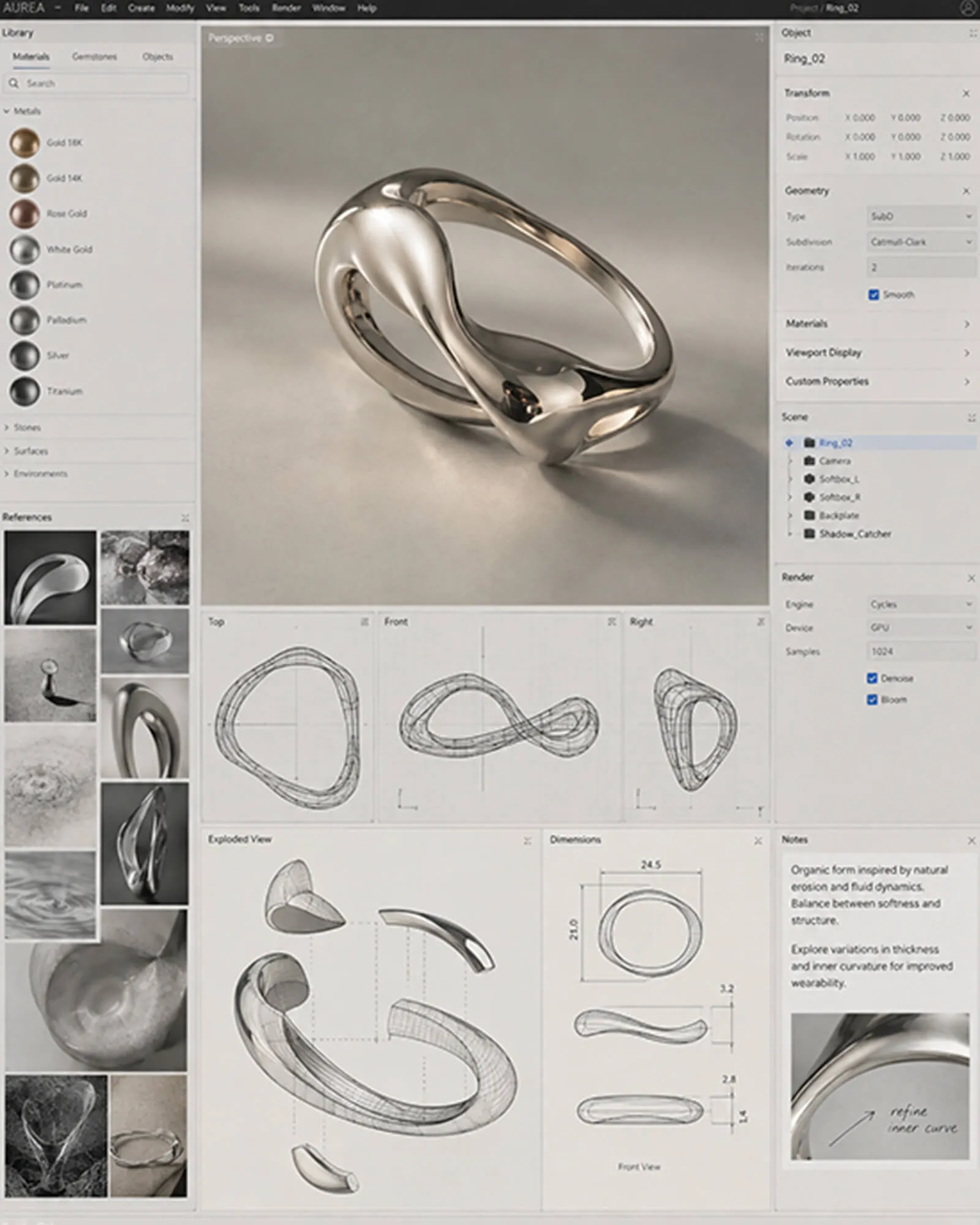980x1225 pixels.
Task: Click the Ring_02 object icon in Scene
Action: coord(809,443)
